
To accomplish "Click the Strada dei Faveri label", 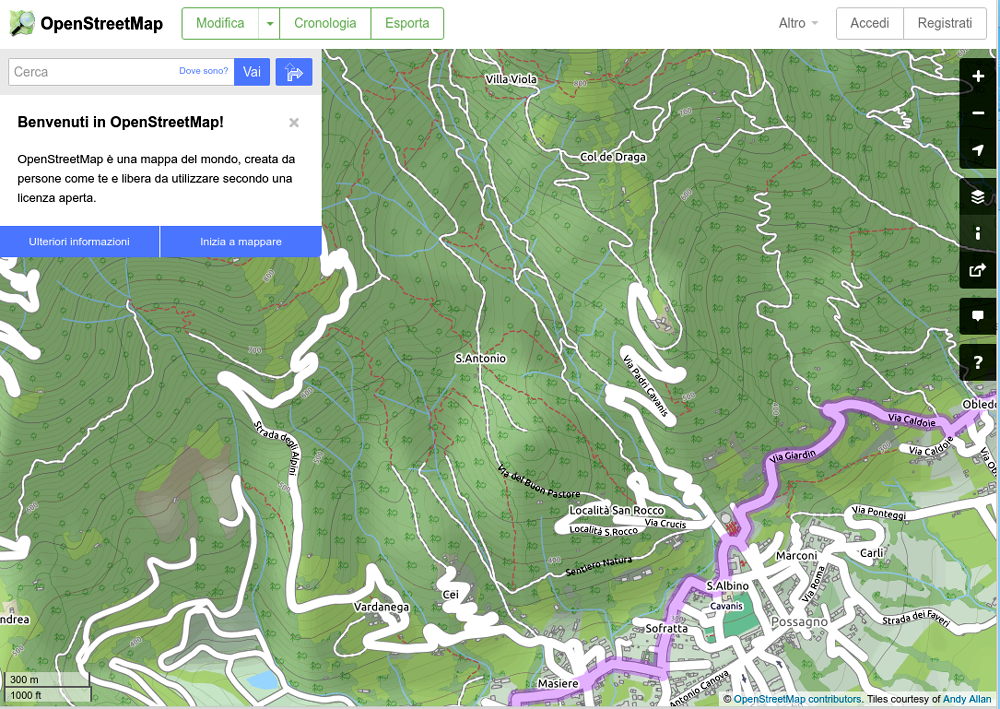I will (x=916, y=618).
